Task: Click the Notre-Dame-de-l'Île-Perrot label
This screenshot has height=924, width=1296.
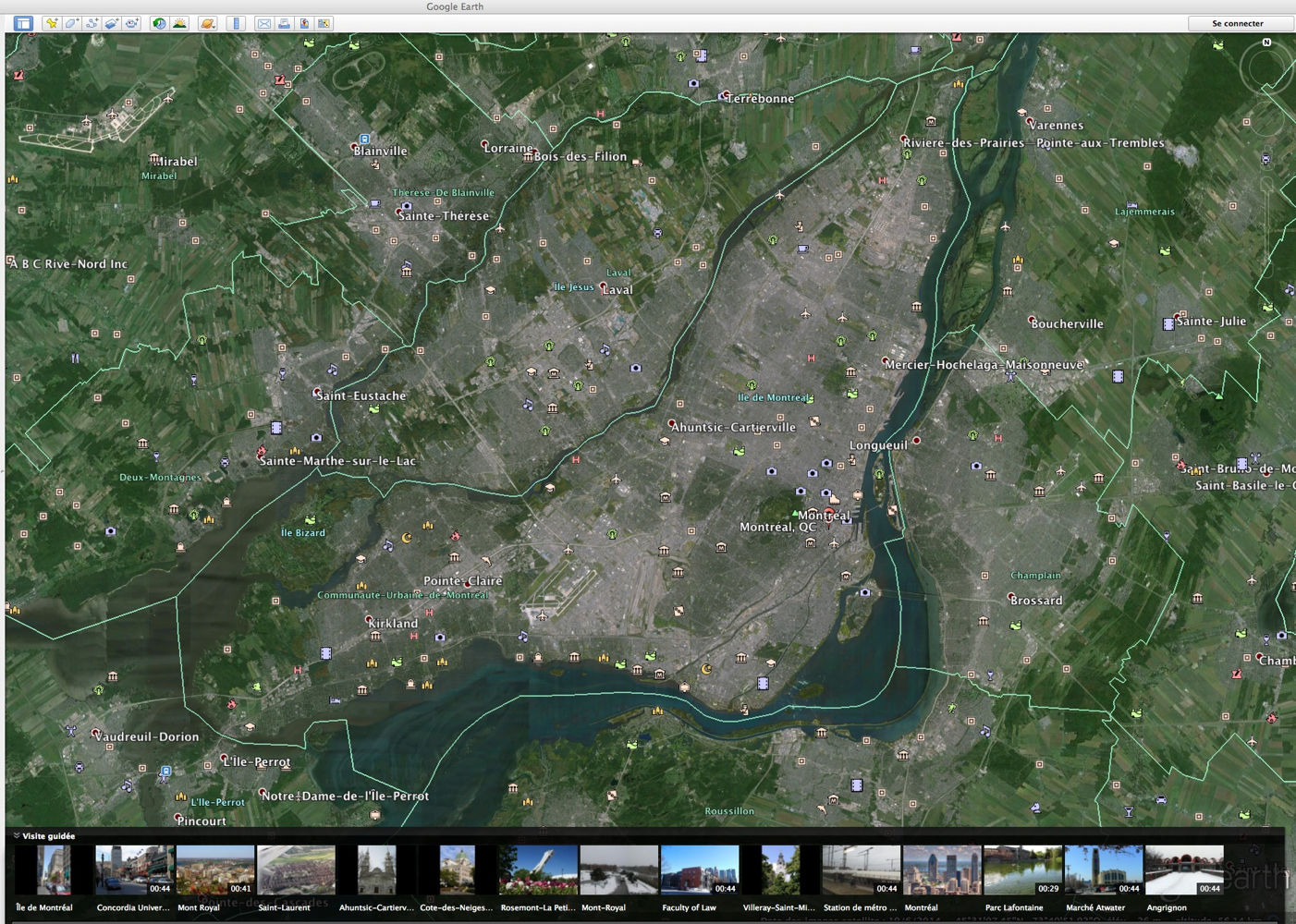Action: coord(346,796)
